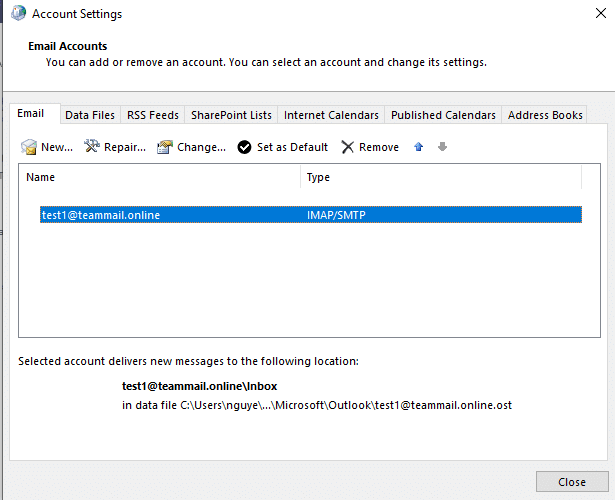The width and height of the screenshot is (615, 500).
Task: Click the Account Settings globe icon
Action: pyautogui.click(x=18, y=13)
